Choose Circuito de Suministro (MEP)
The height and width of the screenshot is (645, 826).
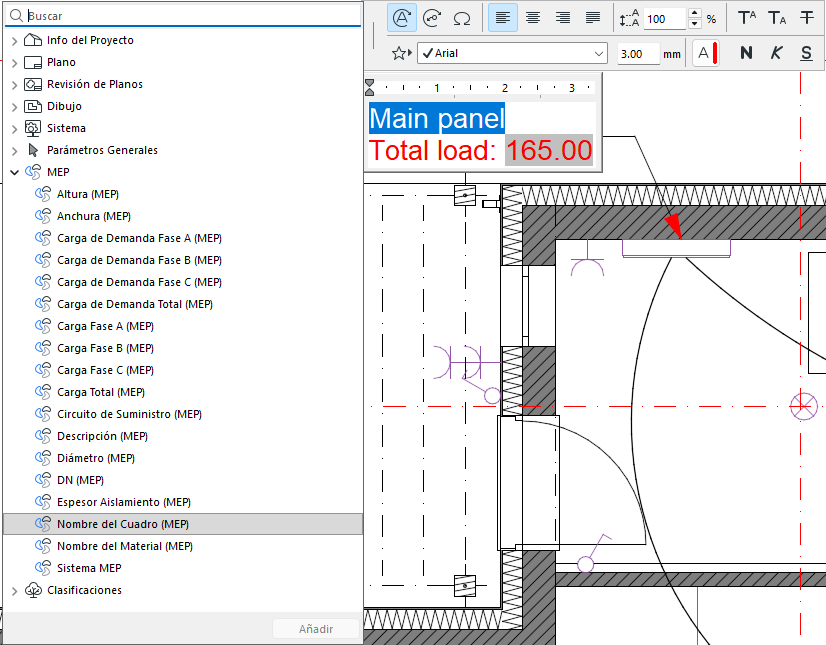(x=183, y=414)
